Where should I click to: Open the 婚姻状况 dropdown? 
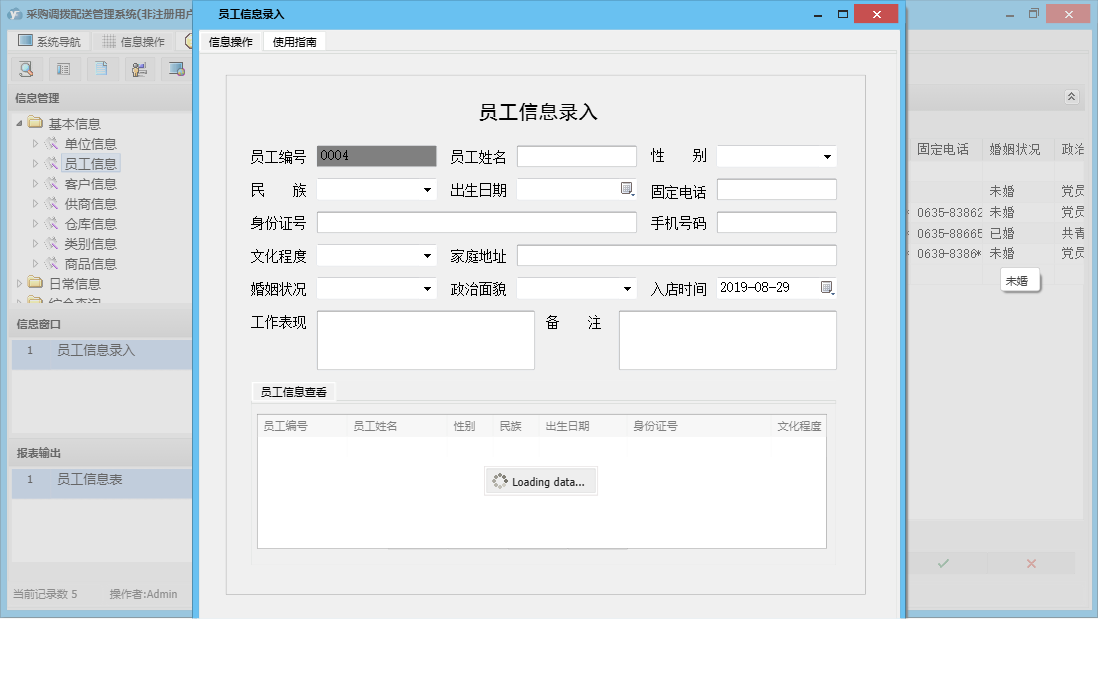coord(428,287)
